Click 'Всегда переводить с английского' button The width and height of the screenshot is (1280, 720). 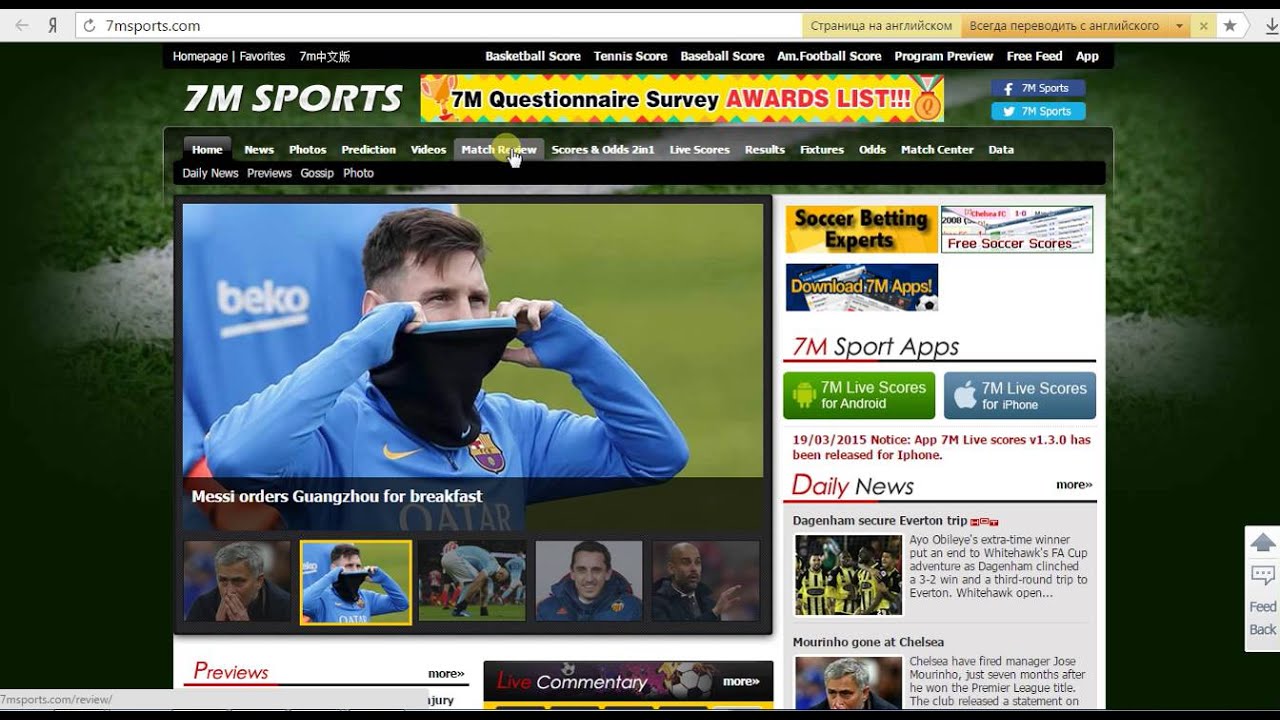coord(1065,26)
